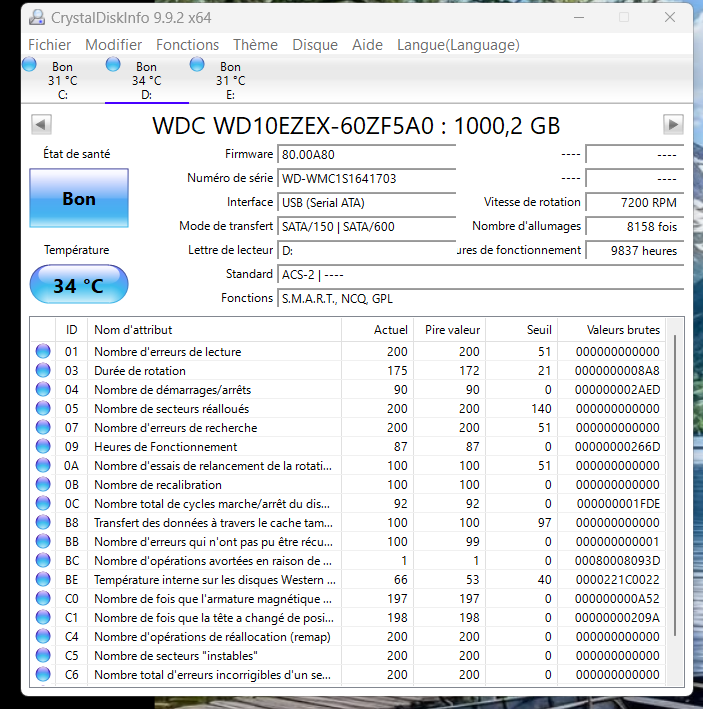Open the Fichier menu
Screen dimensions: 703x709
(x=49, y=45)
